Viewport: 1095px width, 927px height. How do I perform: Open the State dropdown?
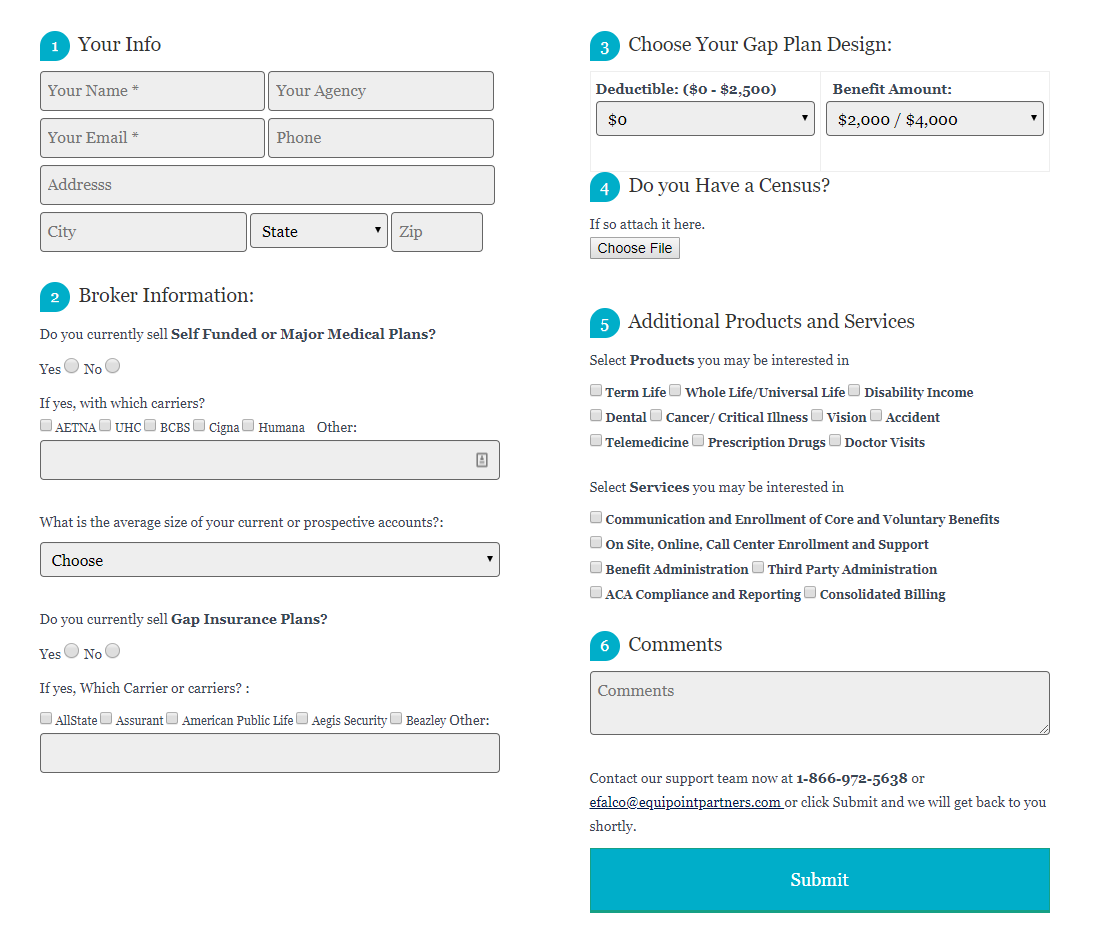click(318, 231)
